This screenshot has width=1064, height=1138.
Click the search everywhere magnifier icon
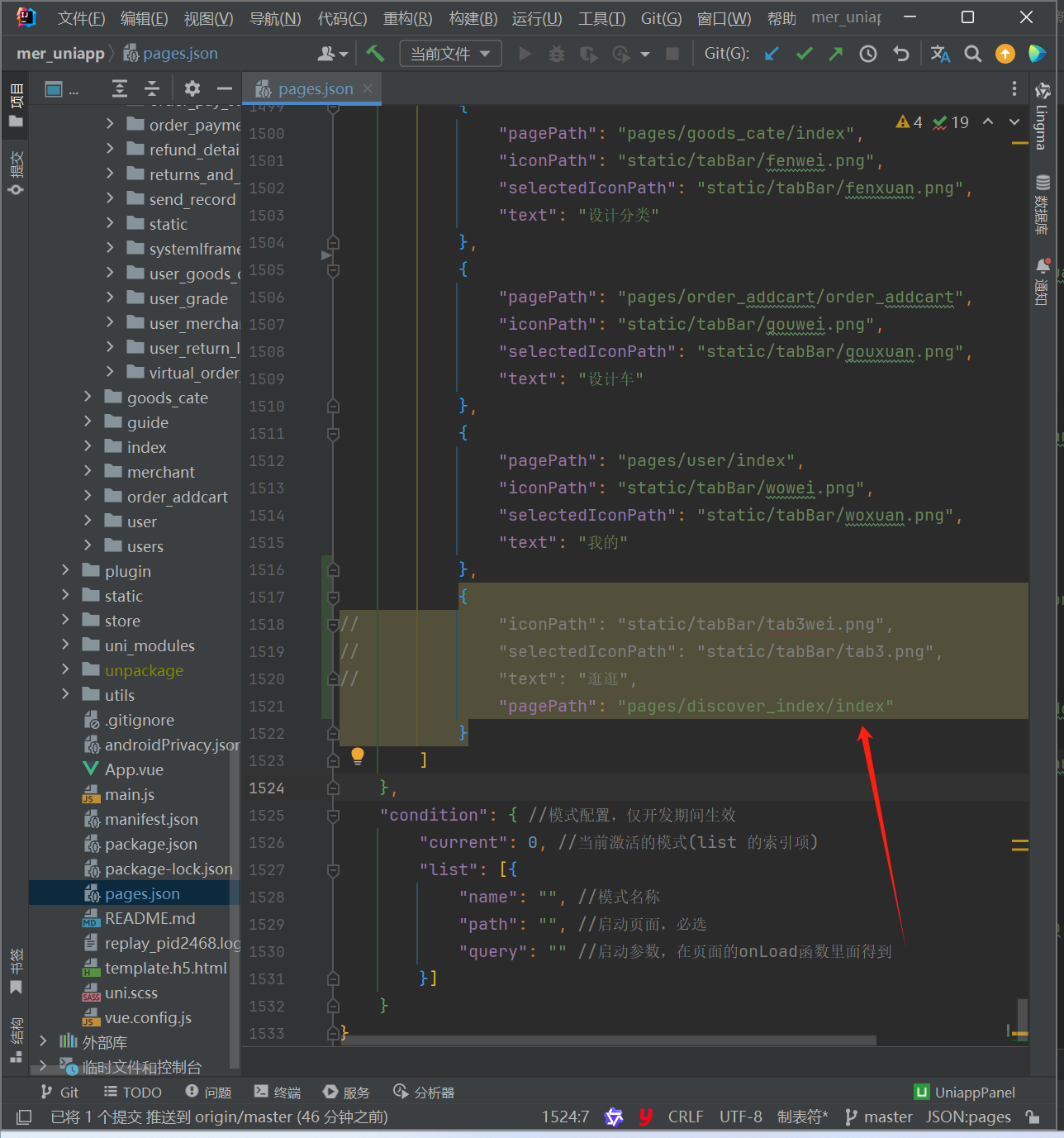[973, 54]
